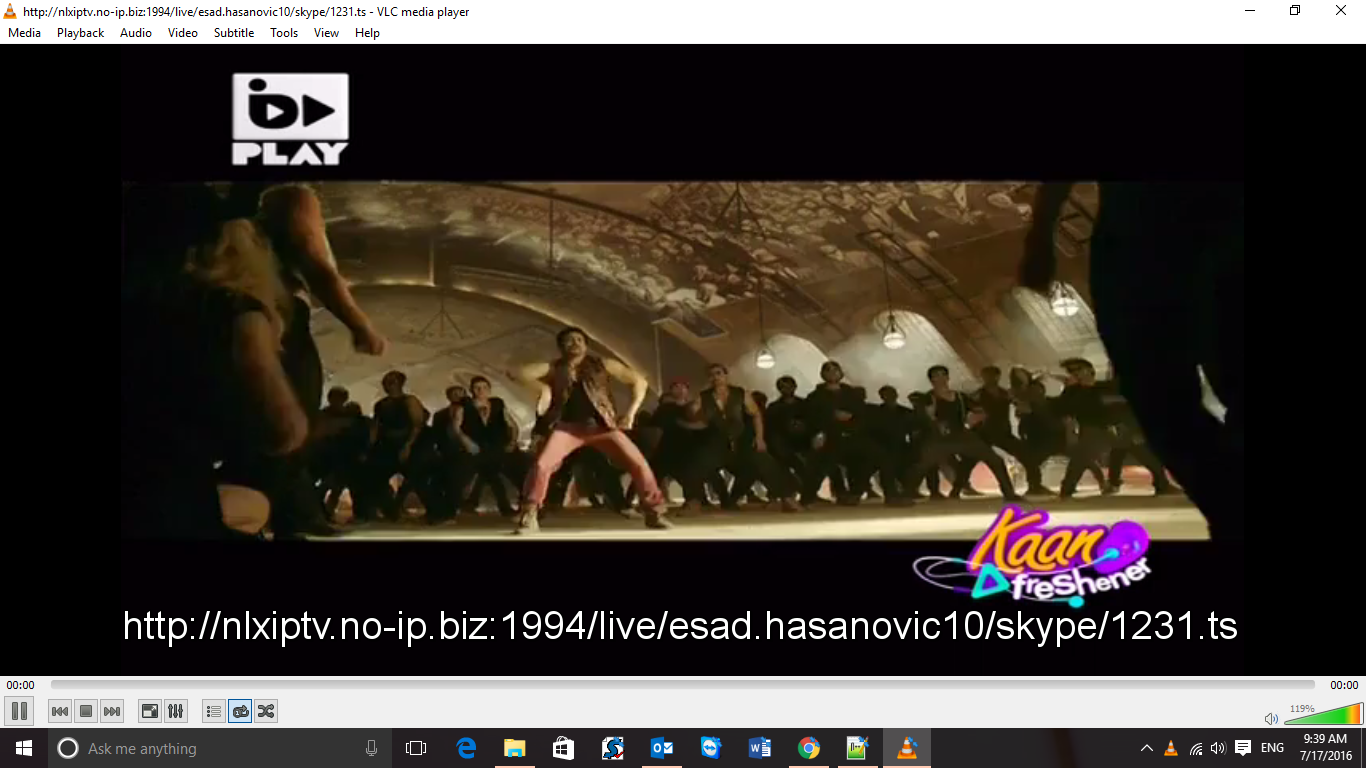Open the Audio menu

pos(136,33)
